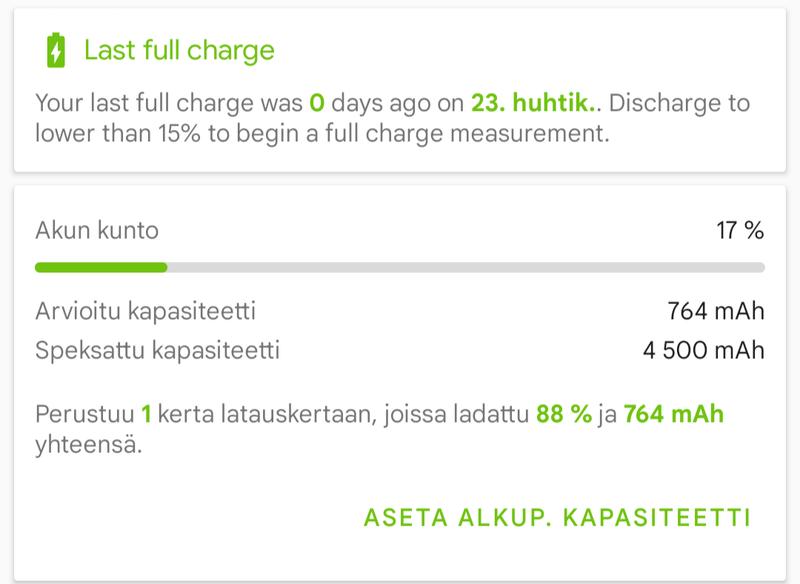The width and height of the screenshot is (800, 584).
Task: Click the green "88 %" charged value
Action: pos(564,415)
